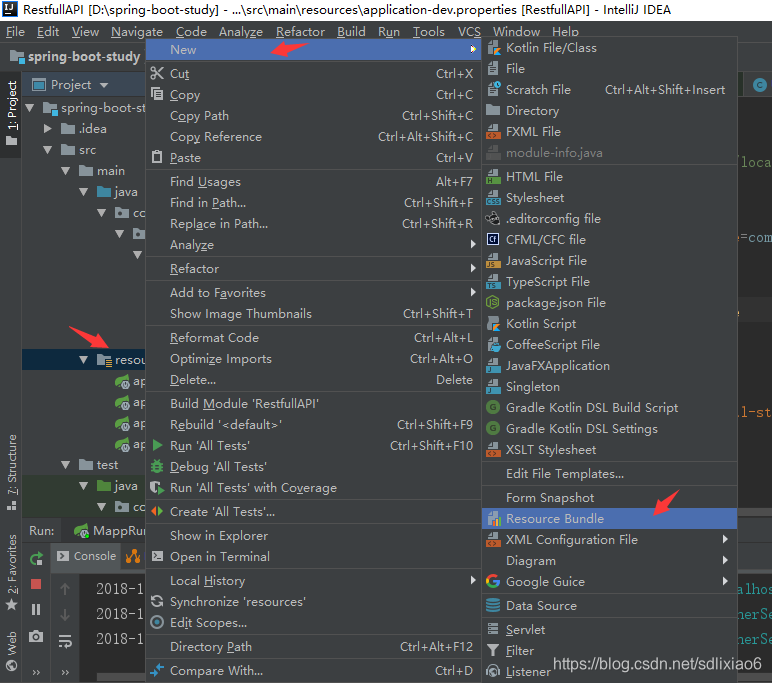Collapse the main folder arrow
772x683 pixels.
point(66,171)
